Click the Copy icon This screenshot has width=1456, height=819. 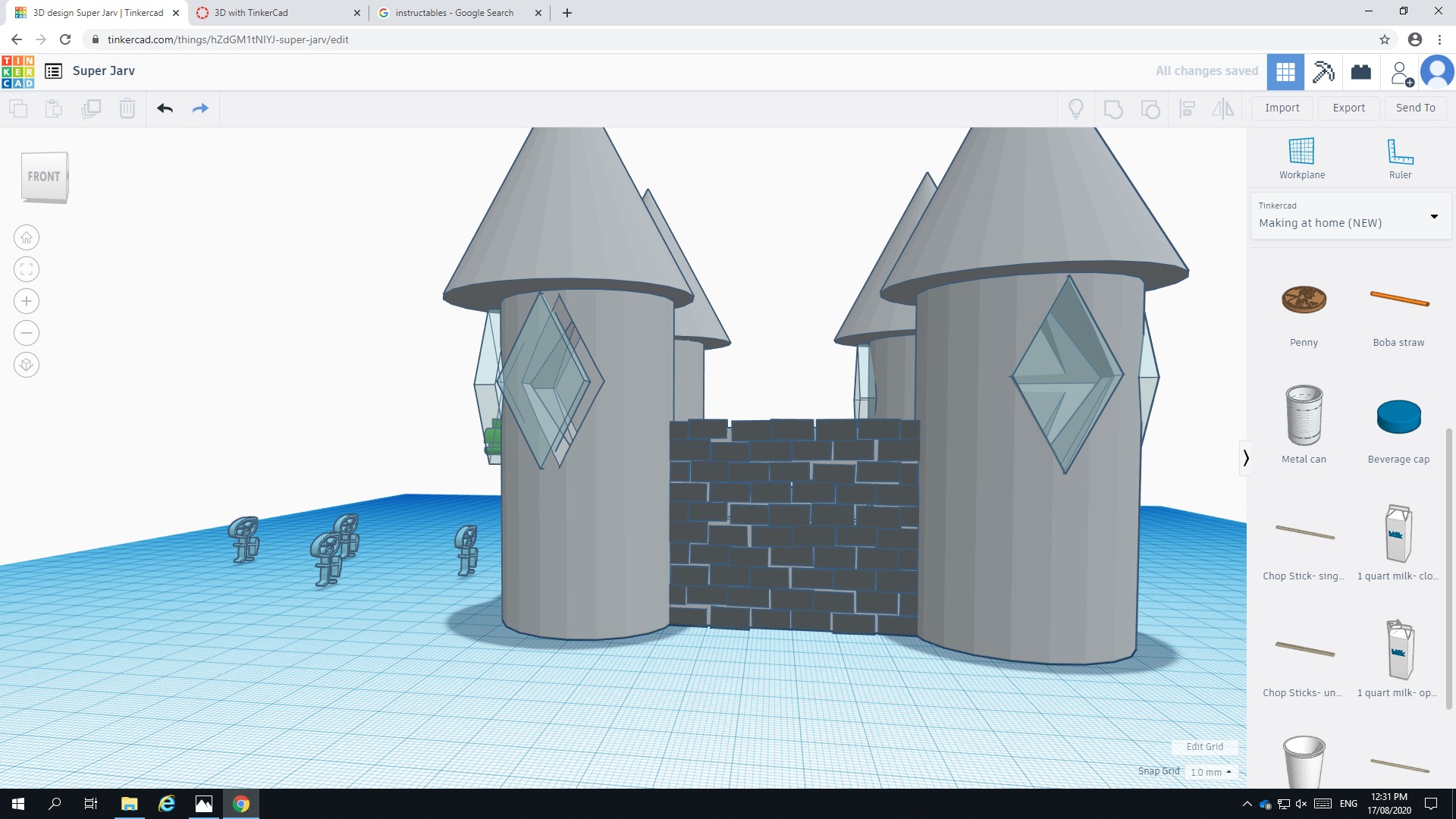coord(18,108)
